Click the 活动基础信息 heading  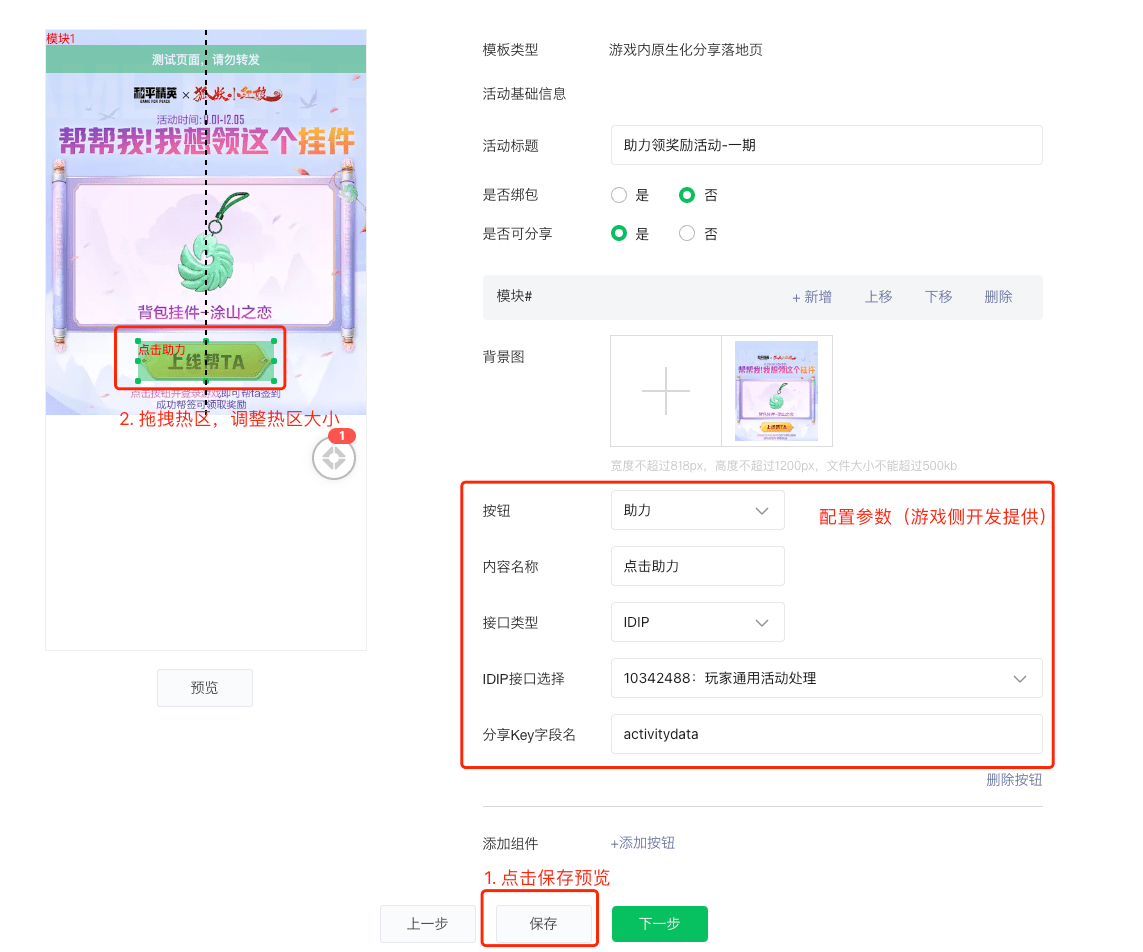pyautogui.click(x=524, y=94)
